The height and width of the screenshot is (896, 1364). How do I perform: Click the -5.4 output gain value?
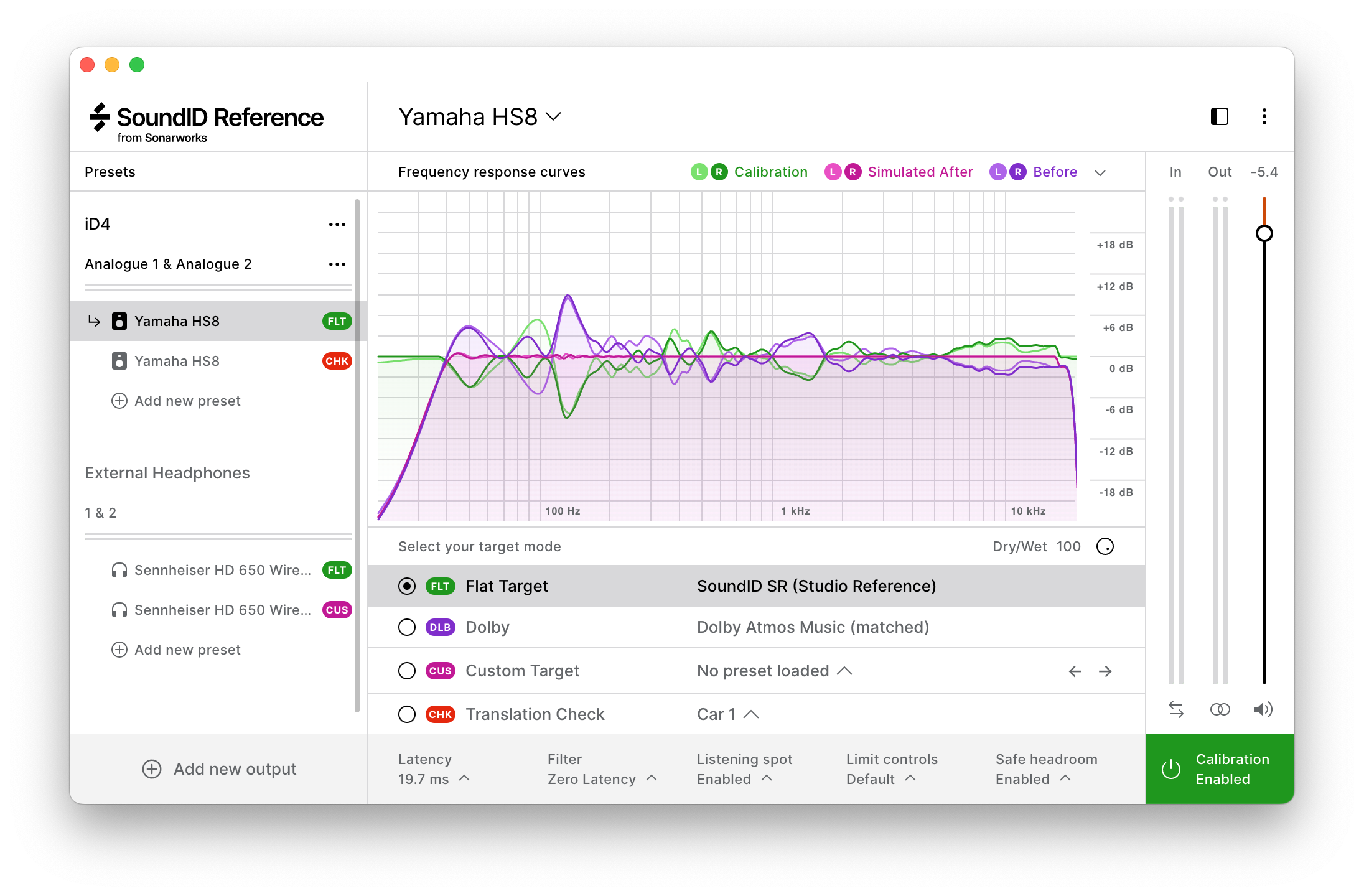(x=1264, y=172)
